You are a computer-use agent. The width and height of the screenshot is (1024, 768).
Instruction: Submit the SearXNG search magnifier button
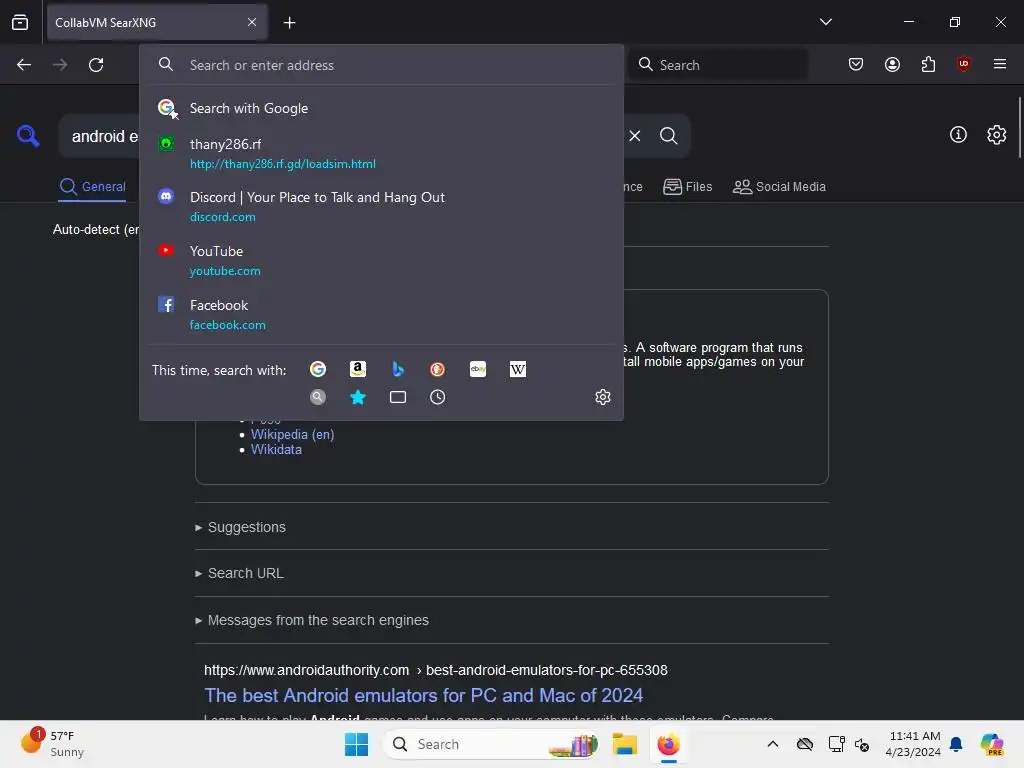(x=669, y=136)
